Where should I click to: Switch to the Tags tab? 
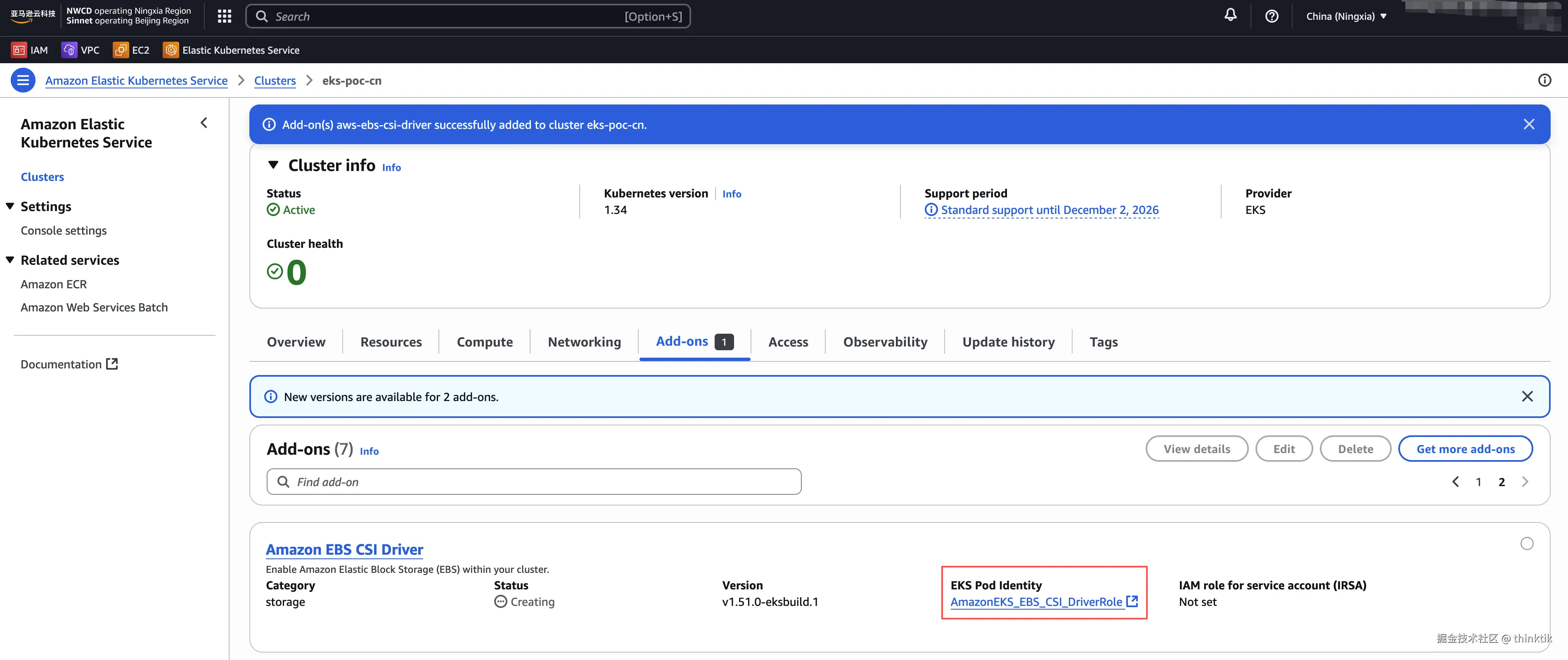[1104, 342]
